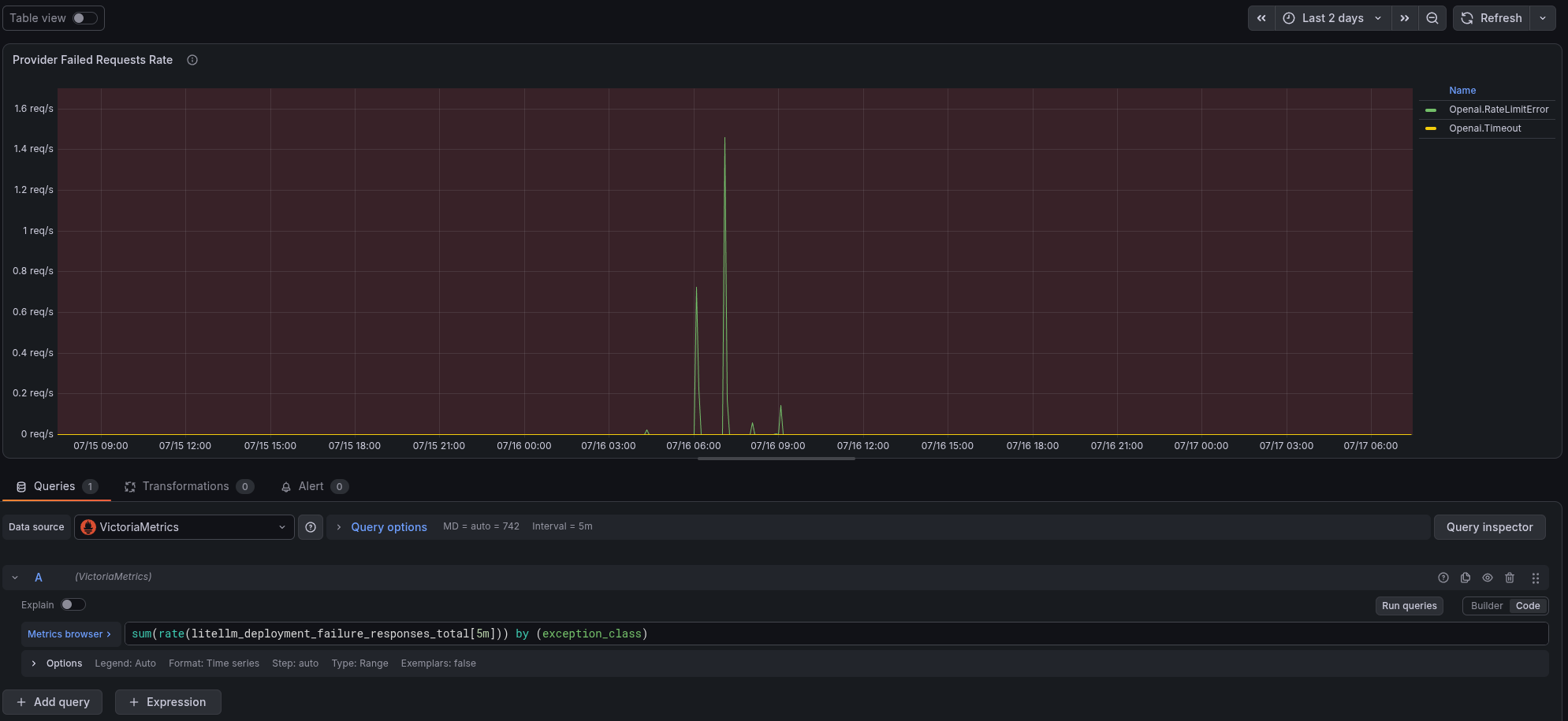
Task: Toggle the Explain switch
Action: [73, 604]
